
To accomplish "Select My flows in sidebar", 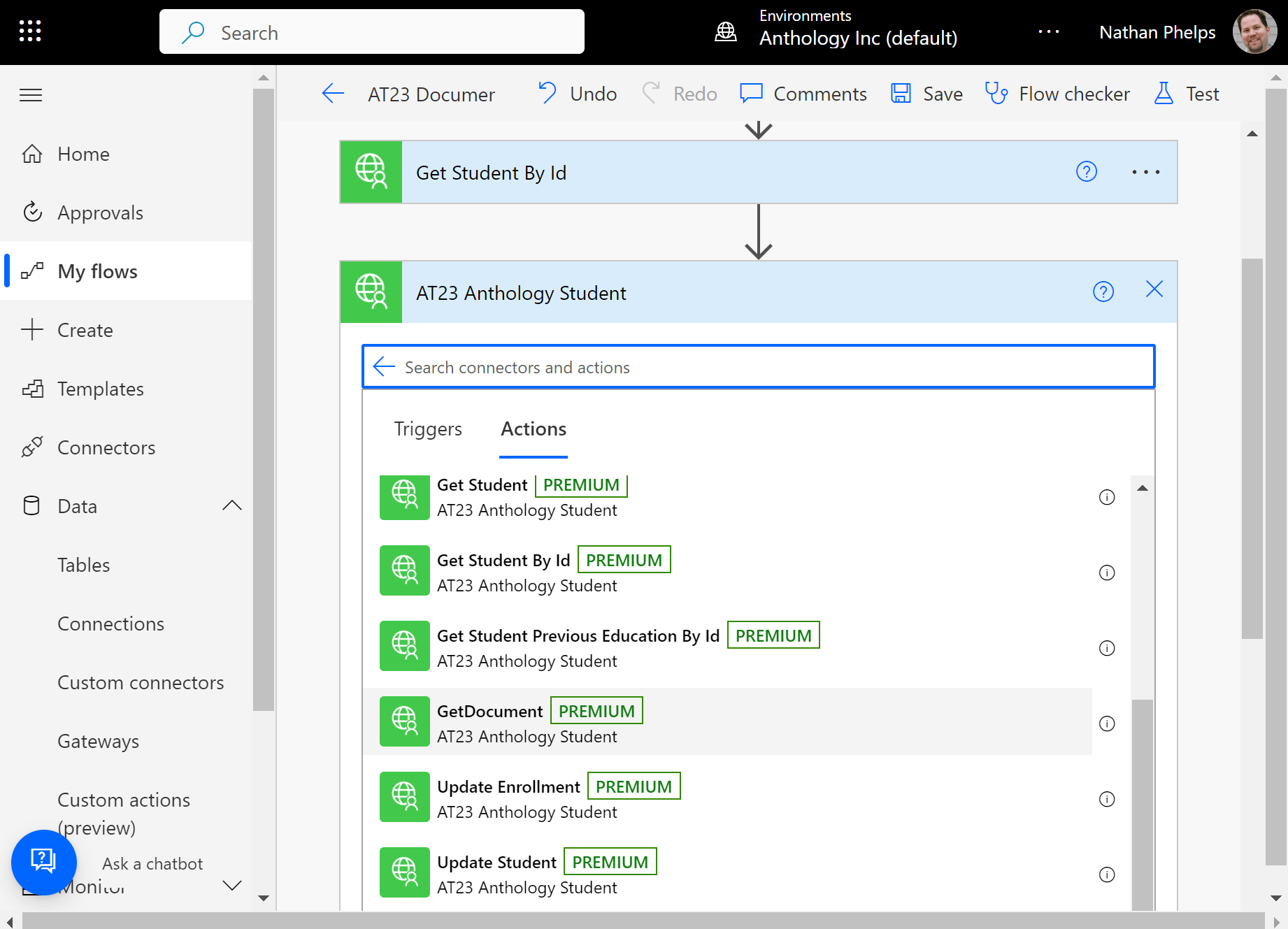I will pos(126,271).
